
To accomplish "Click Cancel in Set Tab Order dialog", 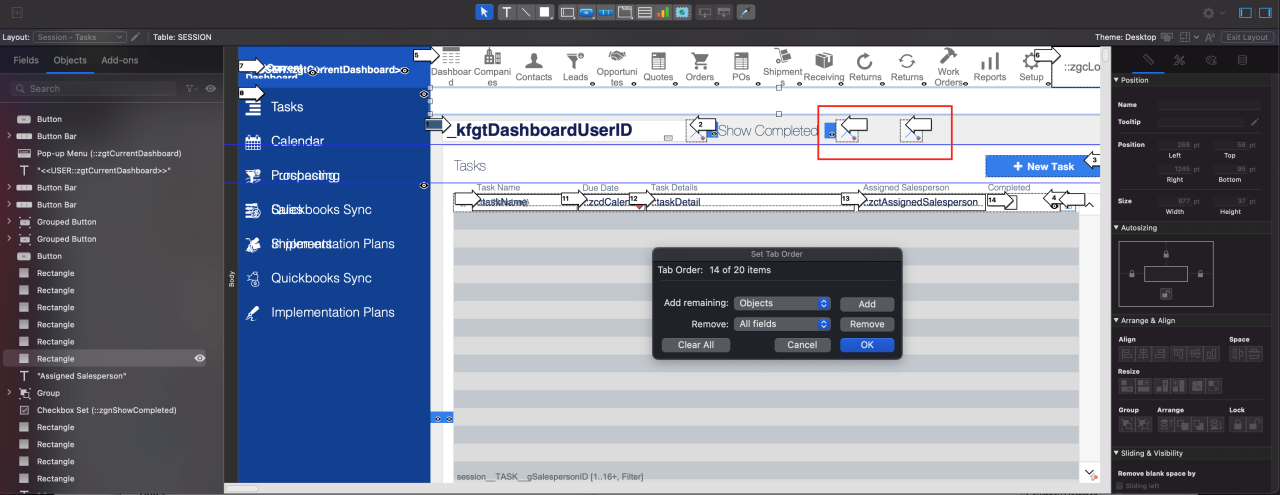I will coord(802,345).
